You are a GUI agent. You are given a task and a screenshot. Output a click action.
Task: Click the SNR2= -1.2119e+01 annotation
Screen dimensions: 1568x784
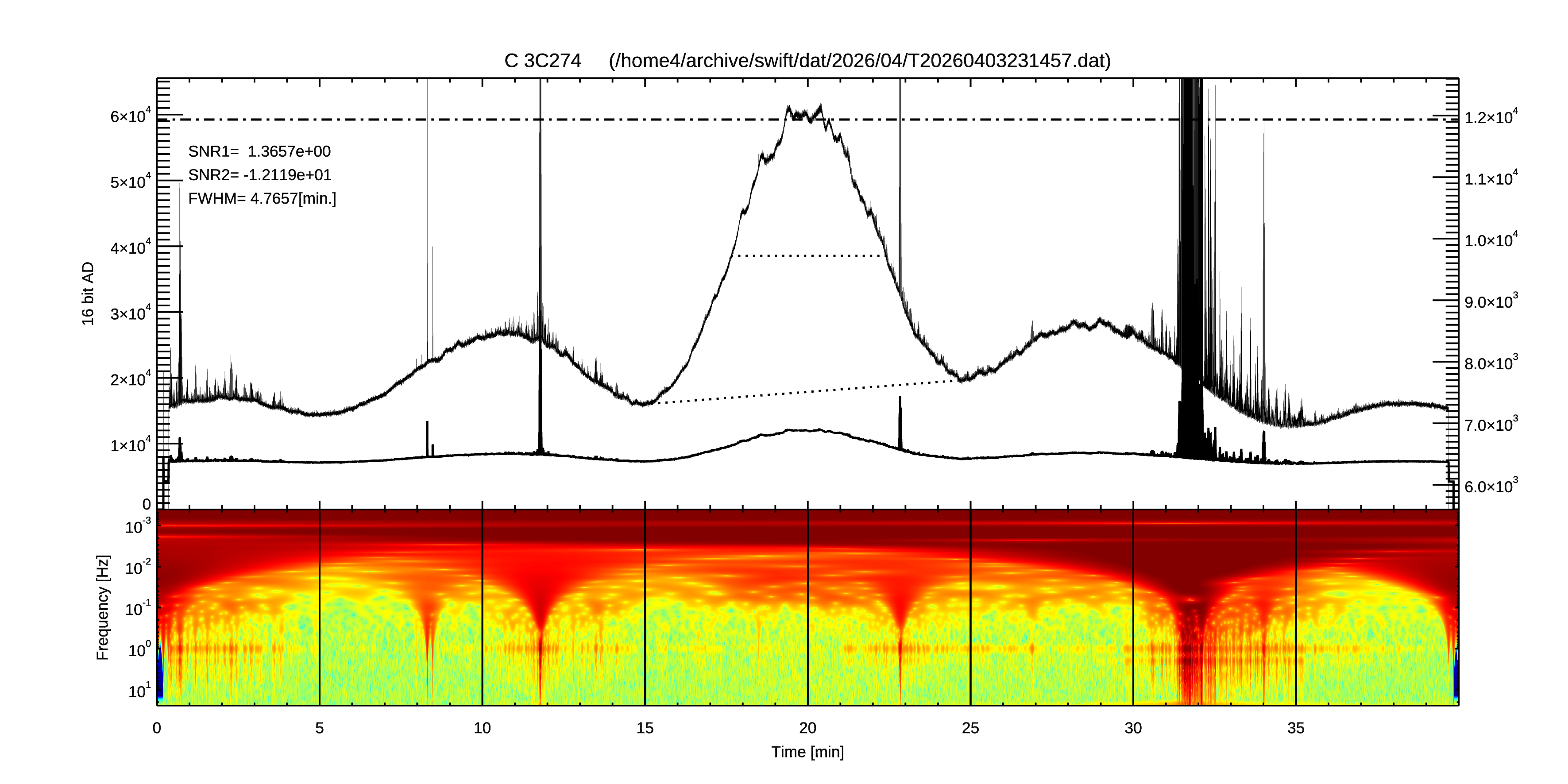click(x=259, y=175)
